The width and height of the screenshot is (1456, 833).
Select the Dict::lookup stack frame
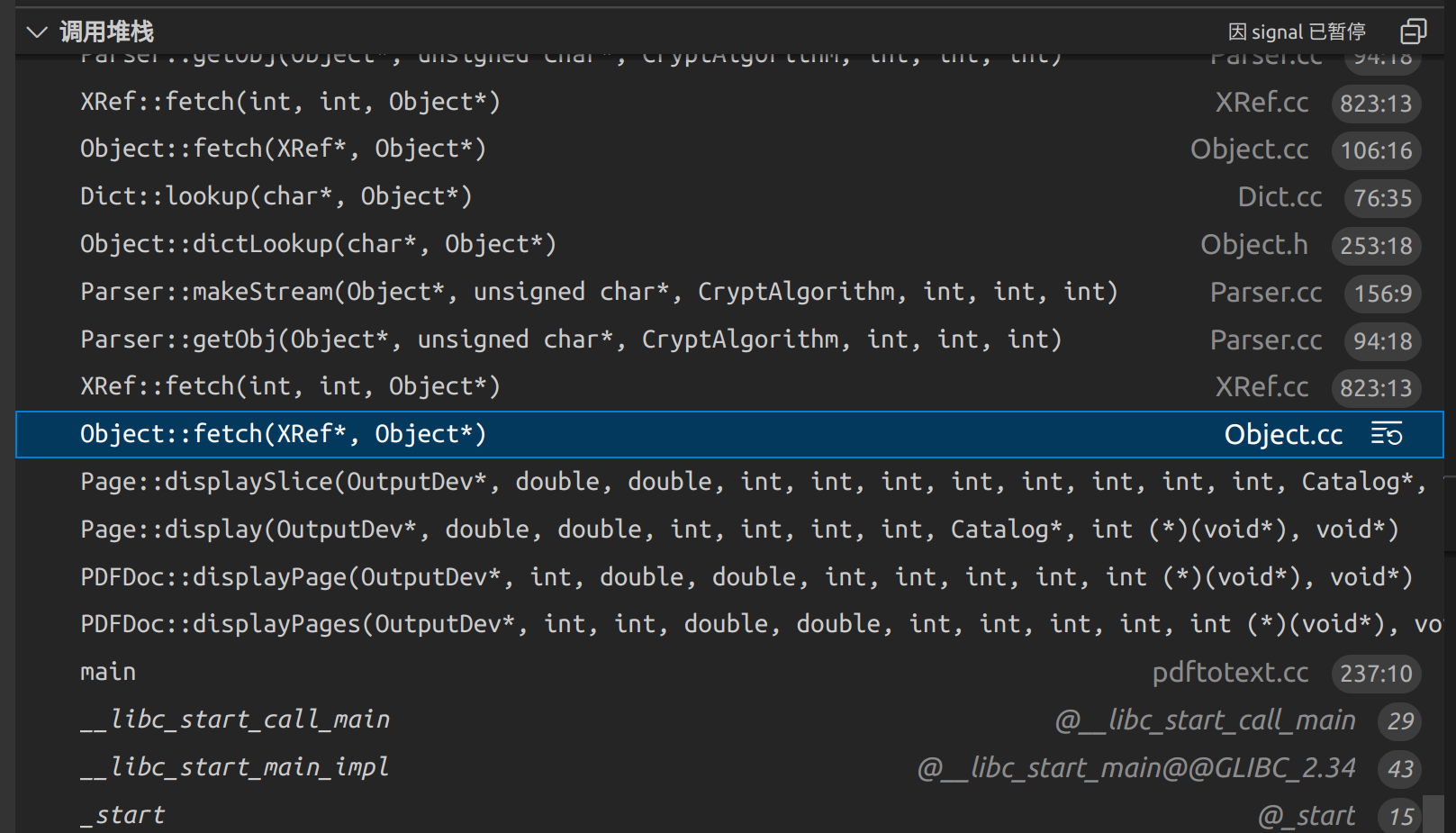275,195
